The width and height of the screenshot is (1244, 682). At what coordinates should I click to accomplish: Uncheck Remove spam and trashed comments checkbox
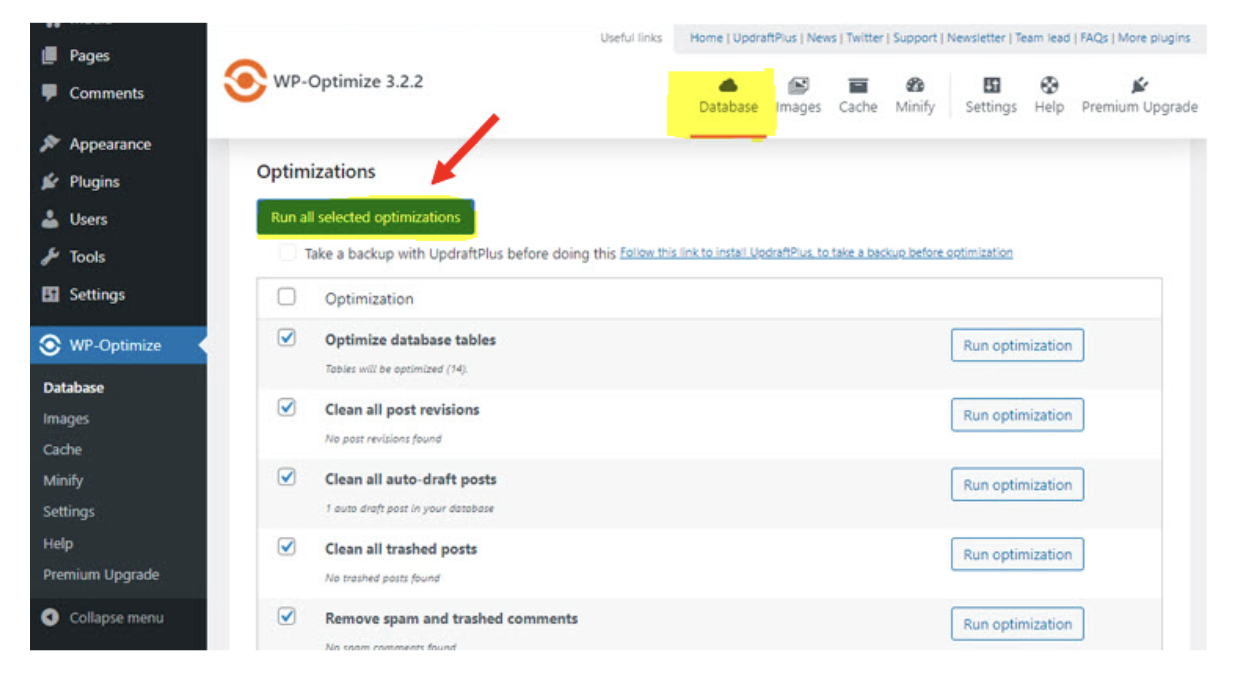tap(287, 616)
